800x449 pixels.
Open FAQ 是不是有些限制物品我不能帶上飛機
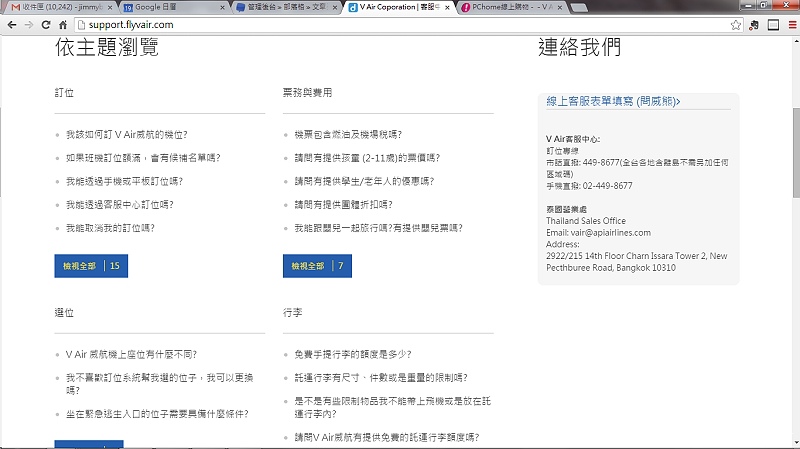(x=392, y=407)
